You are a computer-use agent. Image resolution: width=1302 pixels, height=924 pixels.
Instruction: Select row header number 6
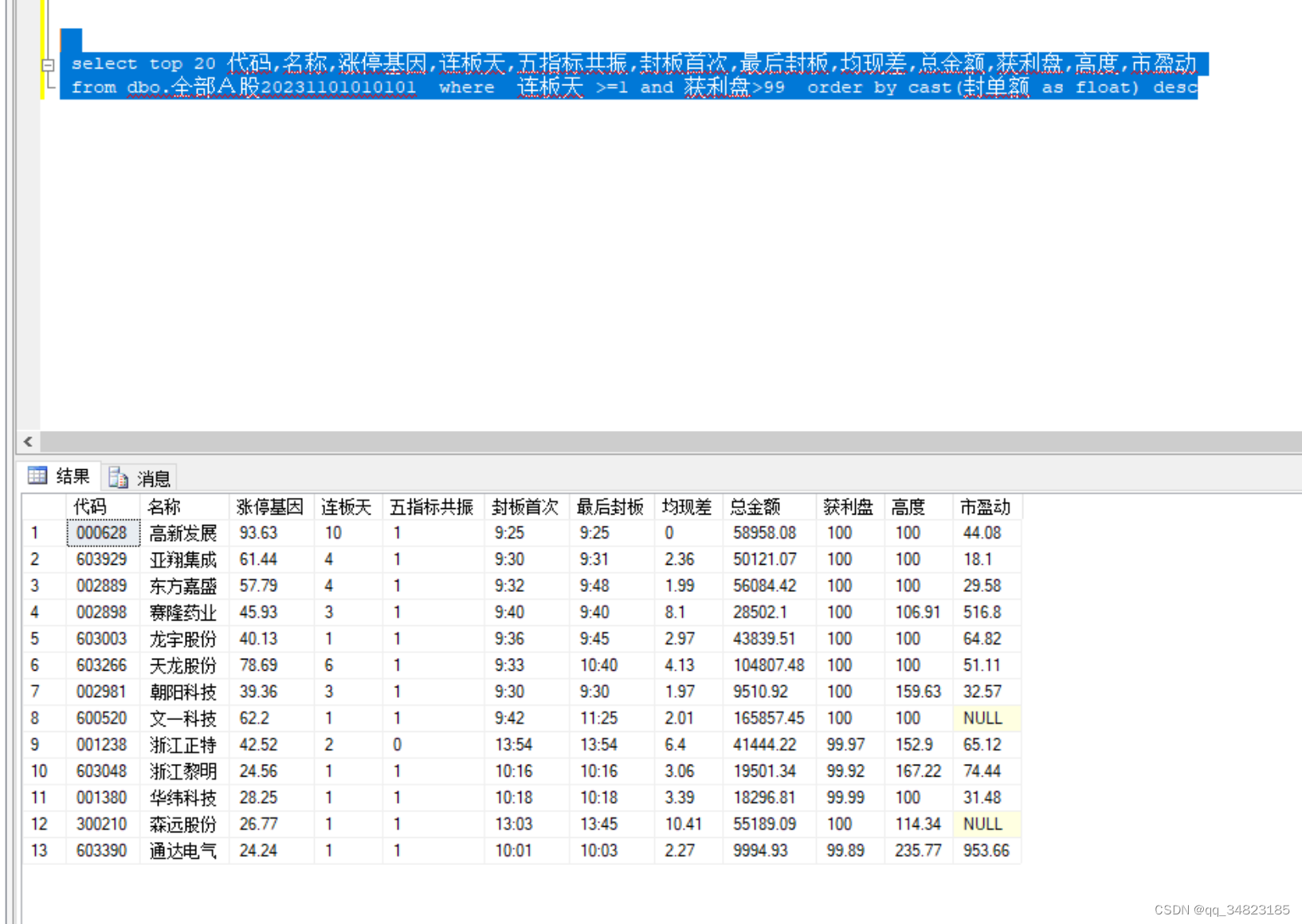tap(44, 665)
